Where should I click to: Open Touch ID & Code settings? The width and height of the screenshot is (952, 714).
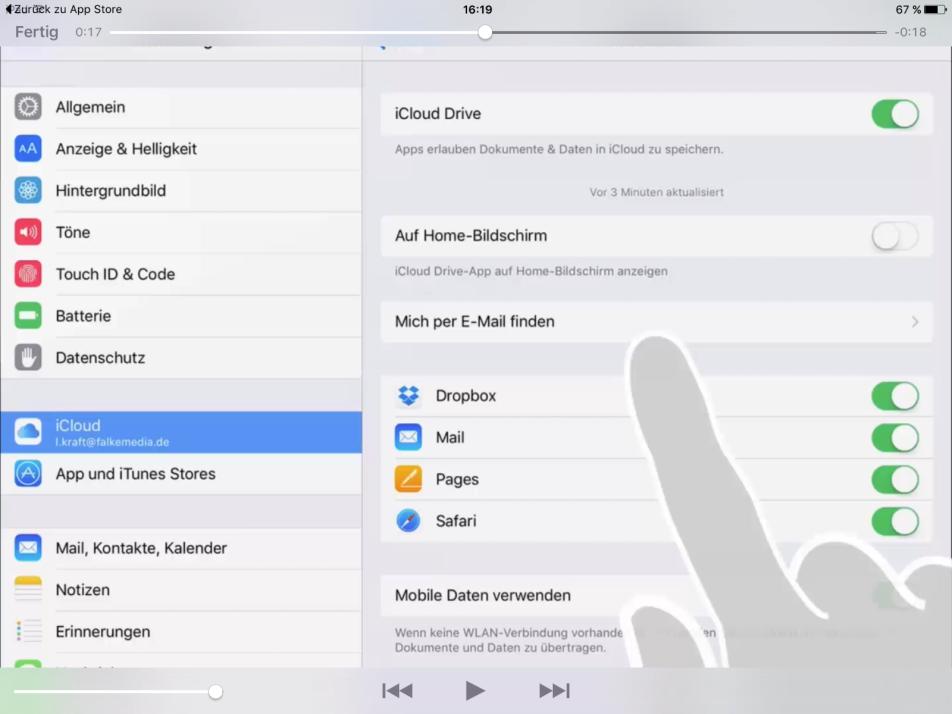[181, 274]
